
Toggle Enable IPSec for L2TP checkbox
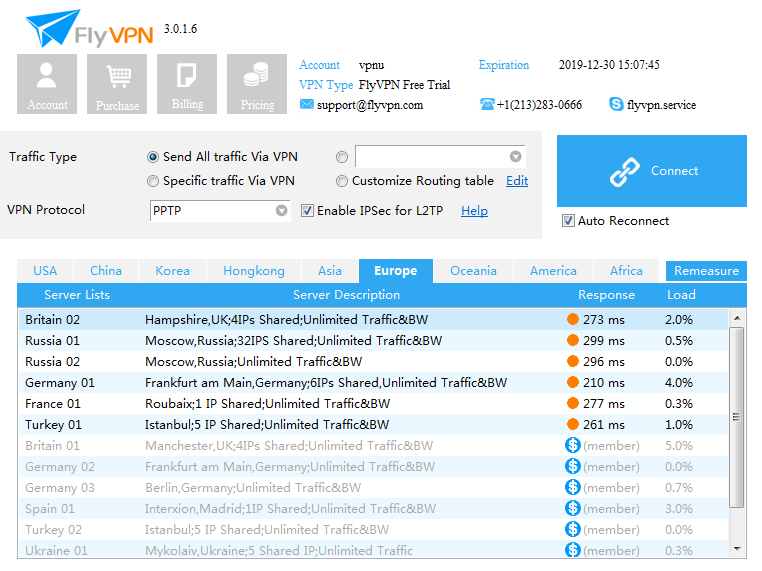307,211
